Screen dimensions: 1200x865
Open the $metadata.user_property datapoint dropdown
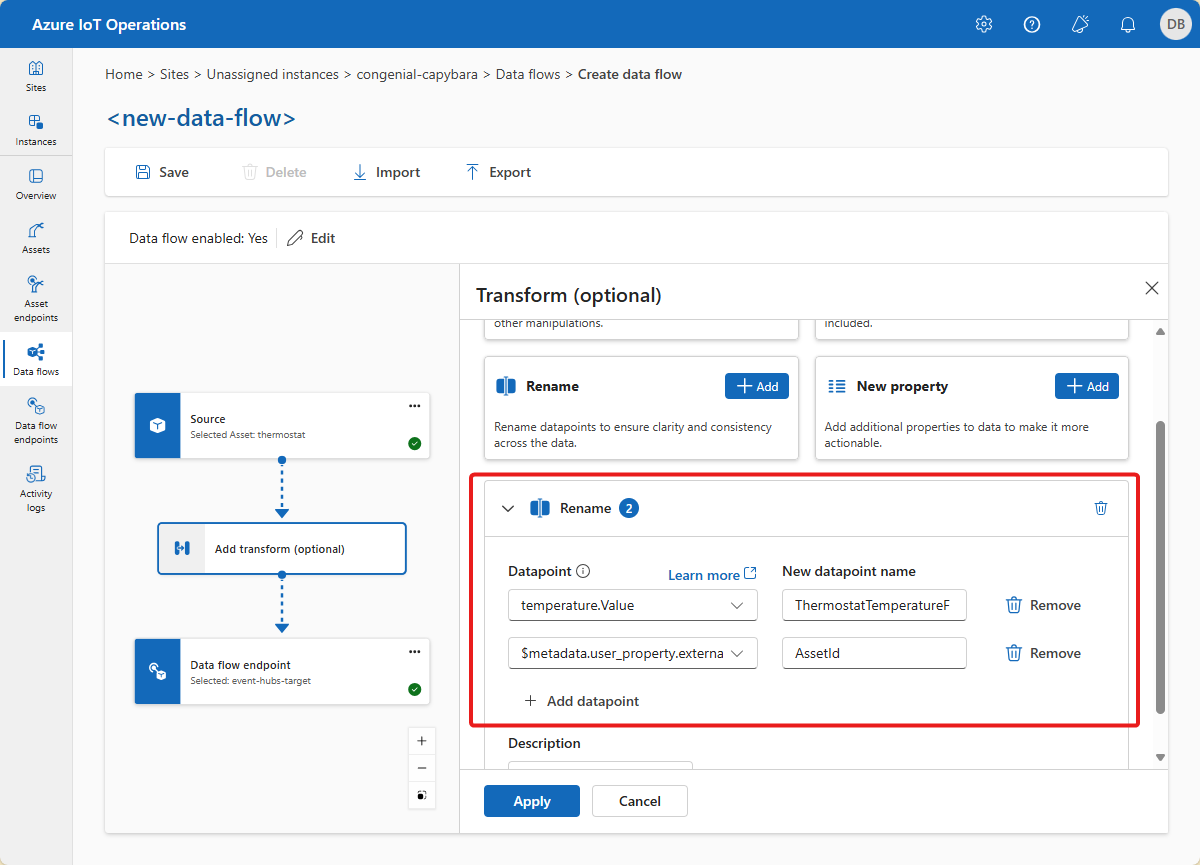633,653
